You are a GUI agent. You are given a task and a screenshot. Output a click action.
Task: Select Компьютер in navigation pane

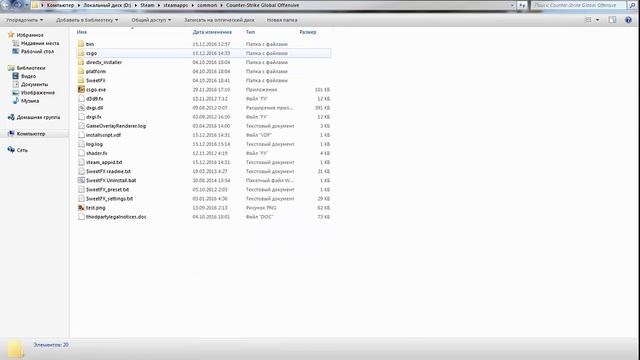[x=31, y=133]
